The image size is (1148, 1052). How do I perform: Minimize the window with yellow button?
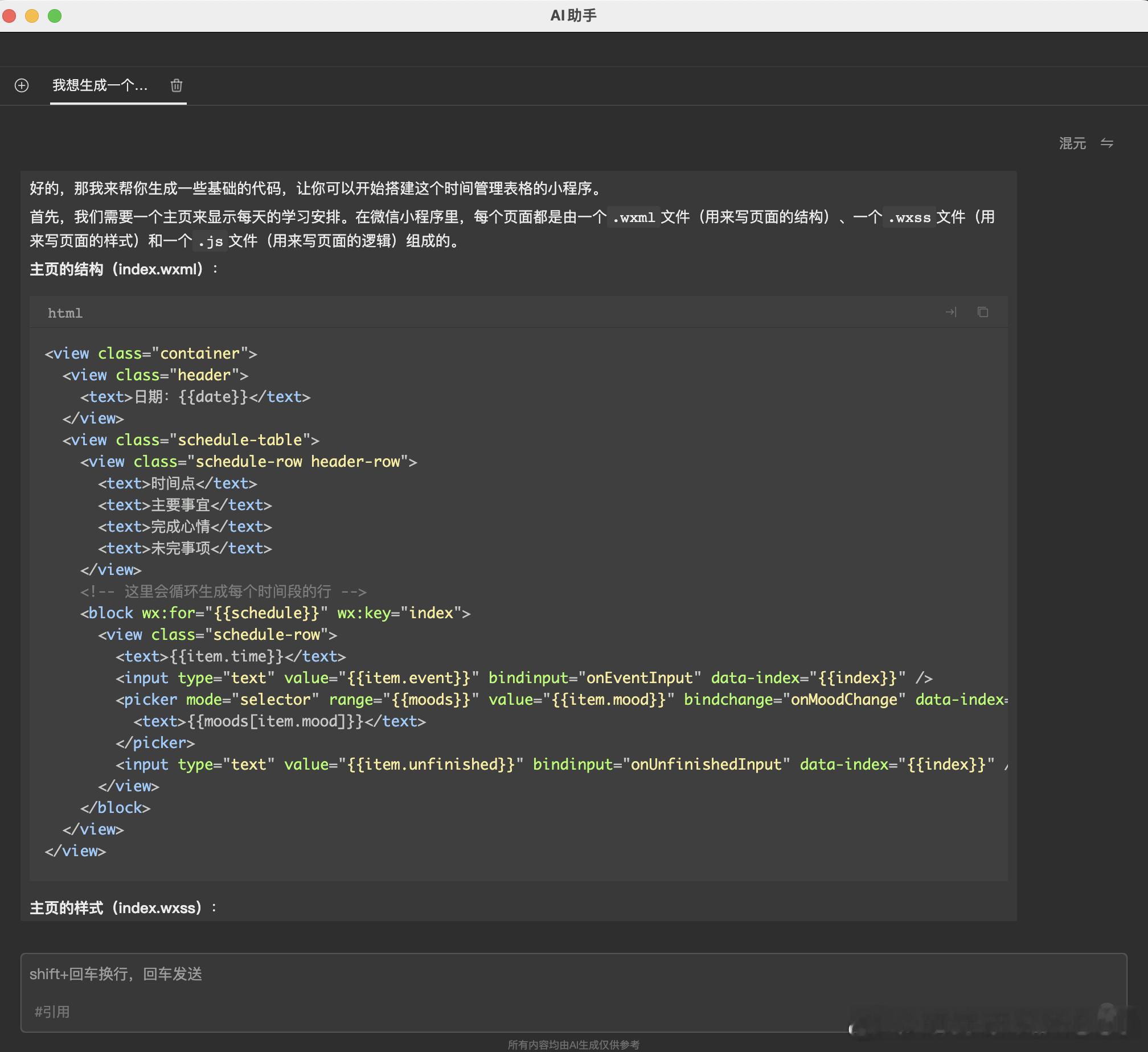pos(32,16)
